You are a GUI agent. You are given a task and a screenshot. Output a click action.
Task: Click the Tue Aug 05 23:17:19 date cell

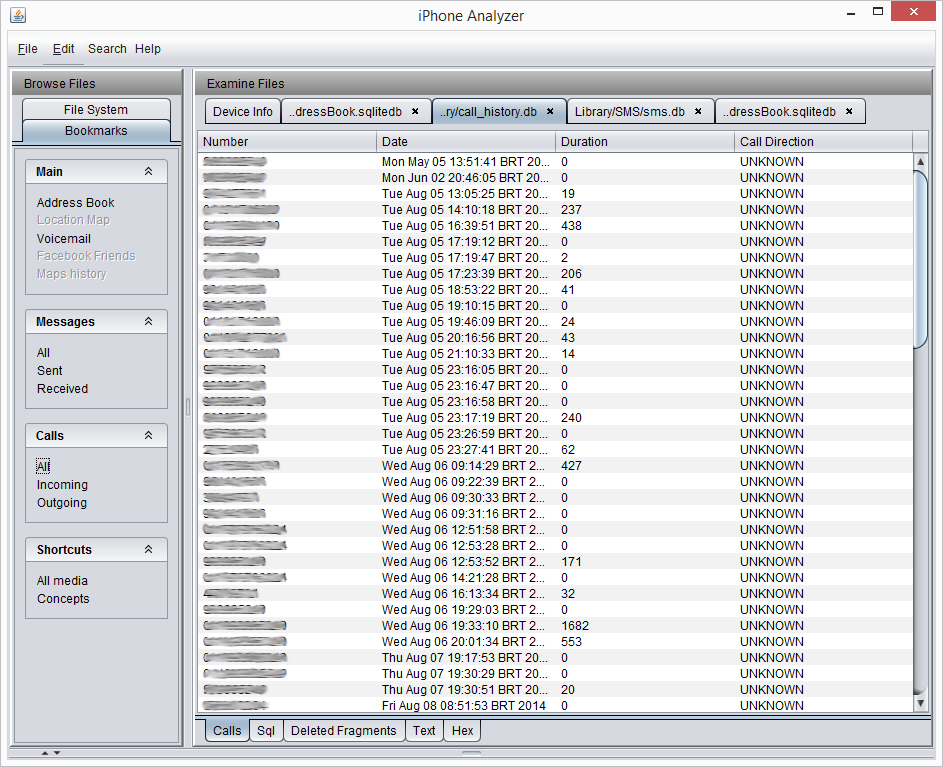(x=465, y=417)
